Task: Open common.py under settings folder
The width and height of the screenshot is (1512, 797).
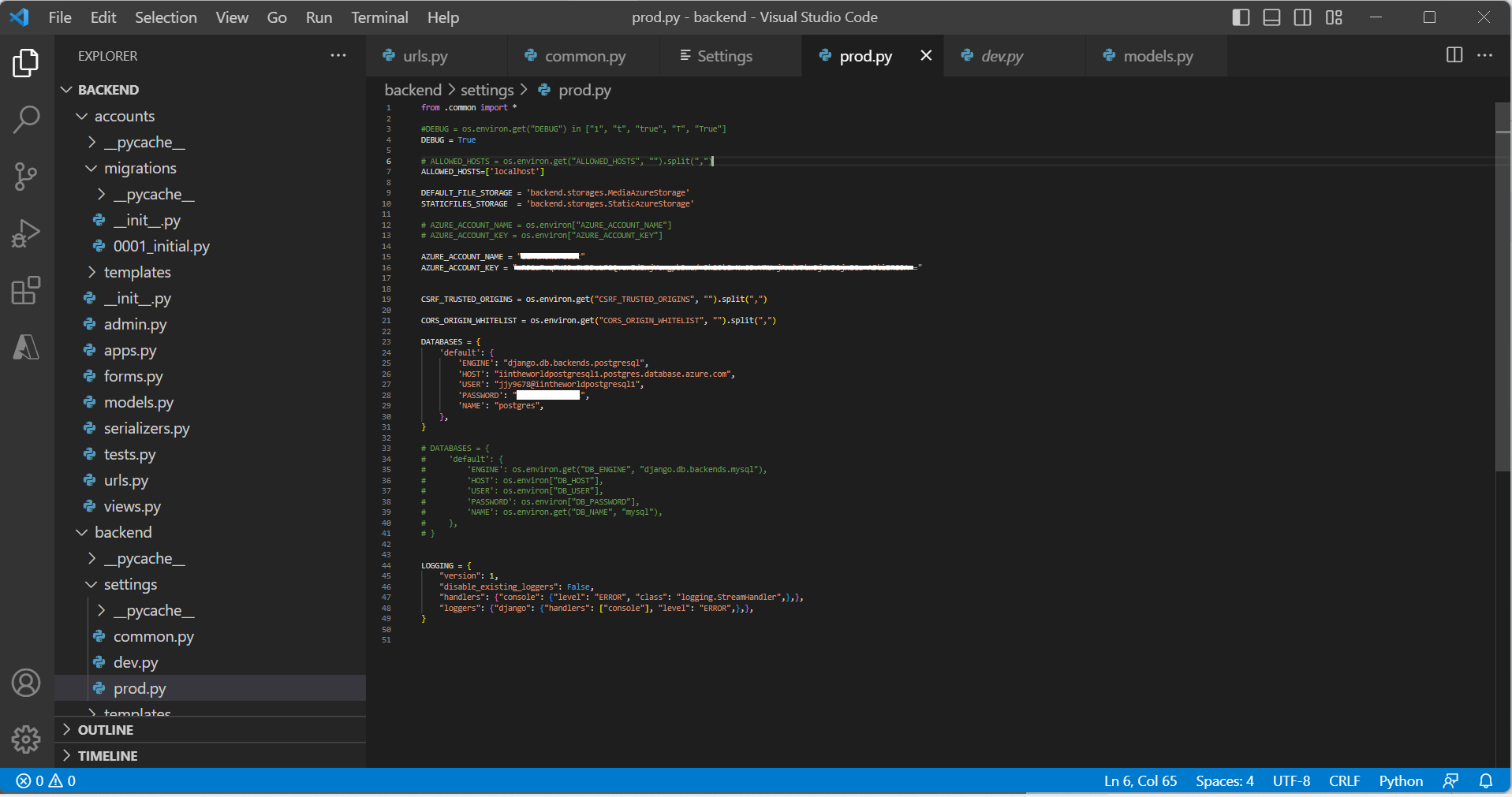Action: (x=210, y=636)
